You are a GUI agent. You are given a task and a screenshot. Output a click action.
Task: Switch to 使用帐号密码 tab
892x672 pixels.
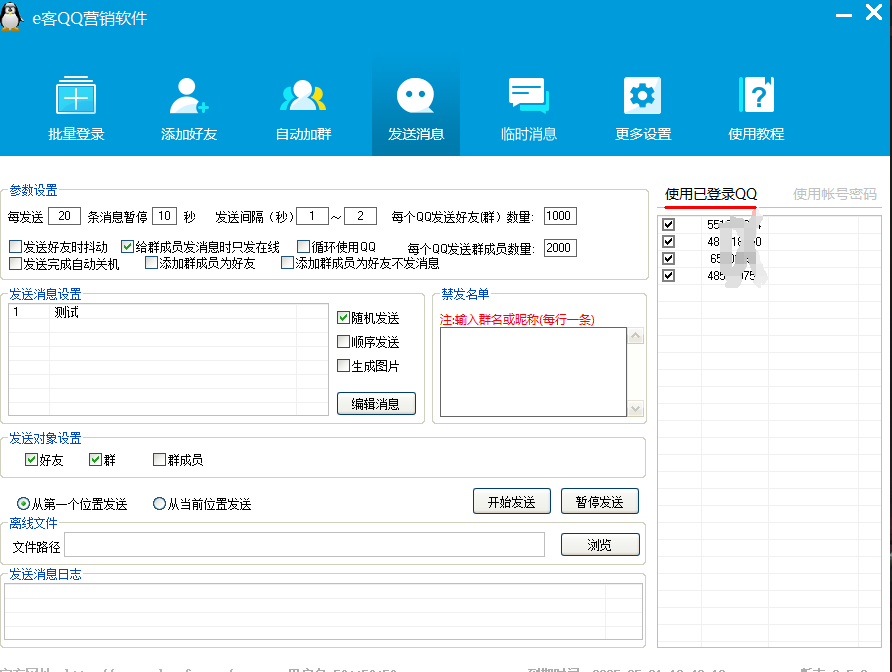835,195
